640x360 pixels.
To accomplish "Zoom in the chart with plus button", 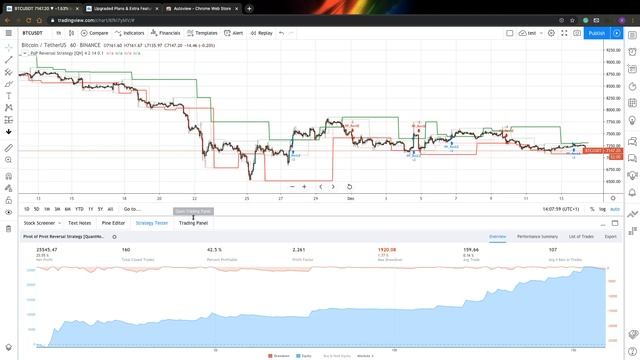I will coord(304,187).
